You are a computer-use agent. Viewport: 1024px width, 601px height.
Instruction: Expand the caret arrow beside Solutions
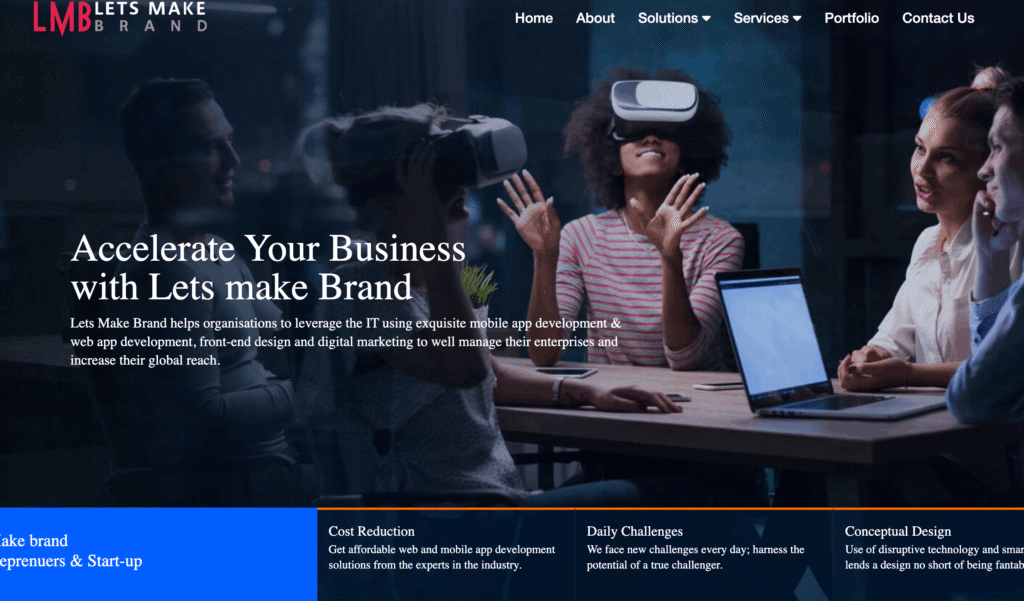point(706,19)
